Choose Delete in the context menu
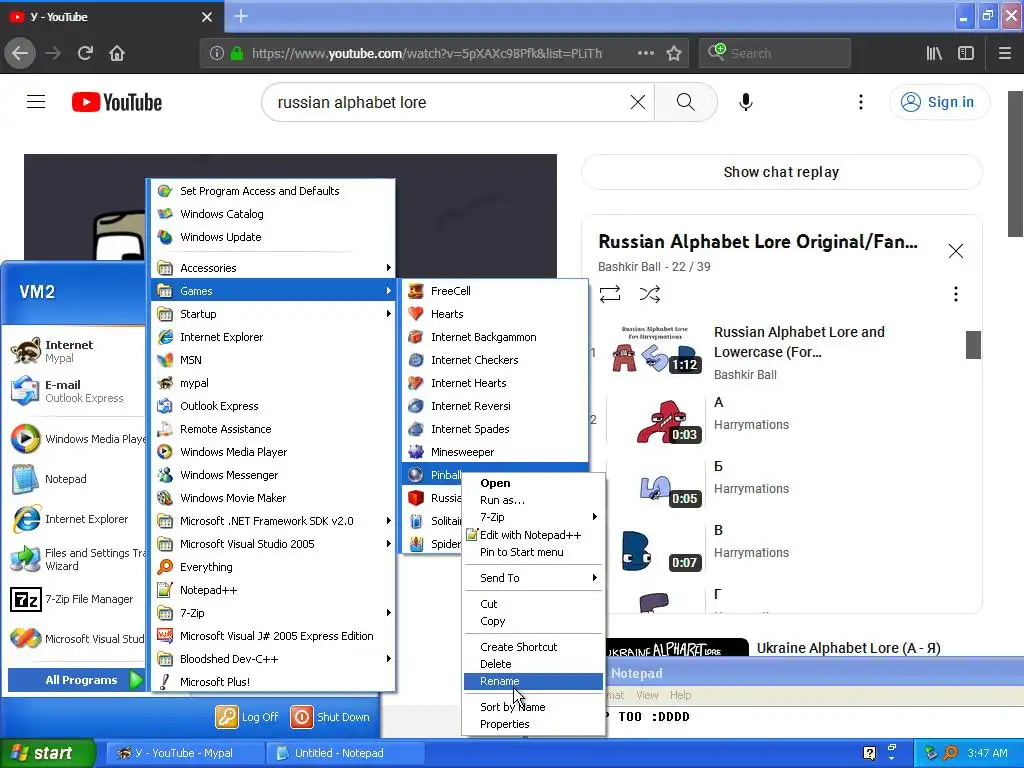1024x768 pixels. coord(534,664)
